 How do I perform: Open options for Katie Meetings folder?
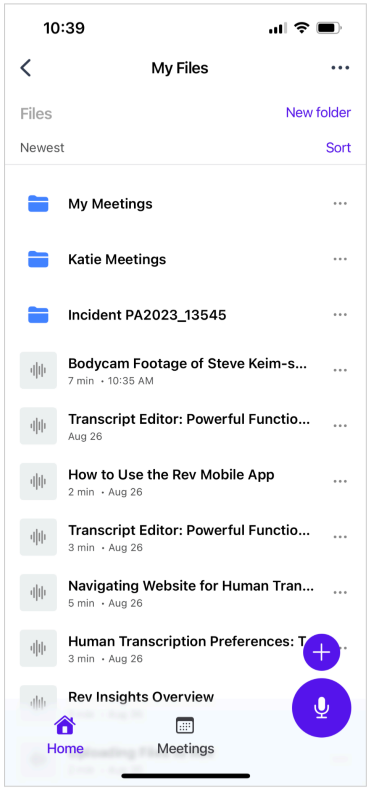(x=340, y=259)
